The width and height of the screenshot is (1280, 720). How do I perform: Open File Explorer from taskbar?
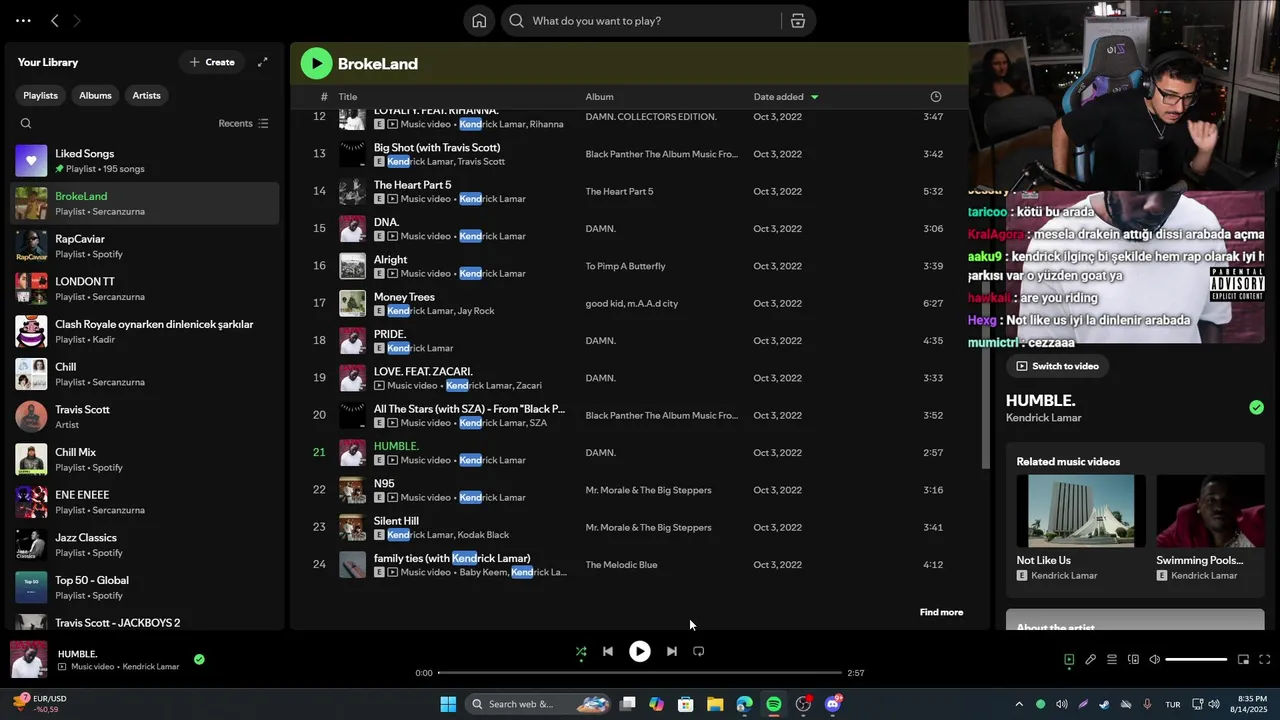click(715, 704)
